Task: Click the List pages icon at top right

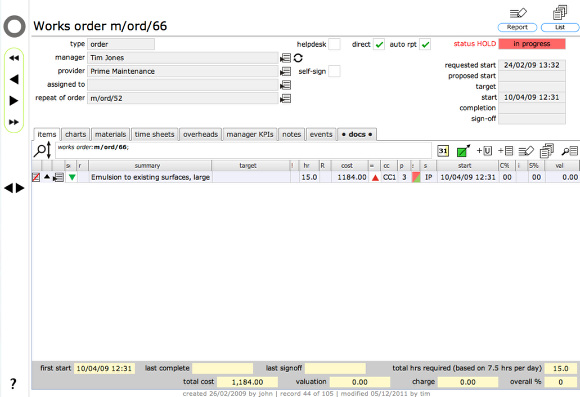Action: [560, 13]
